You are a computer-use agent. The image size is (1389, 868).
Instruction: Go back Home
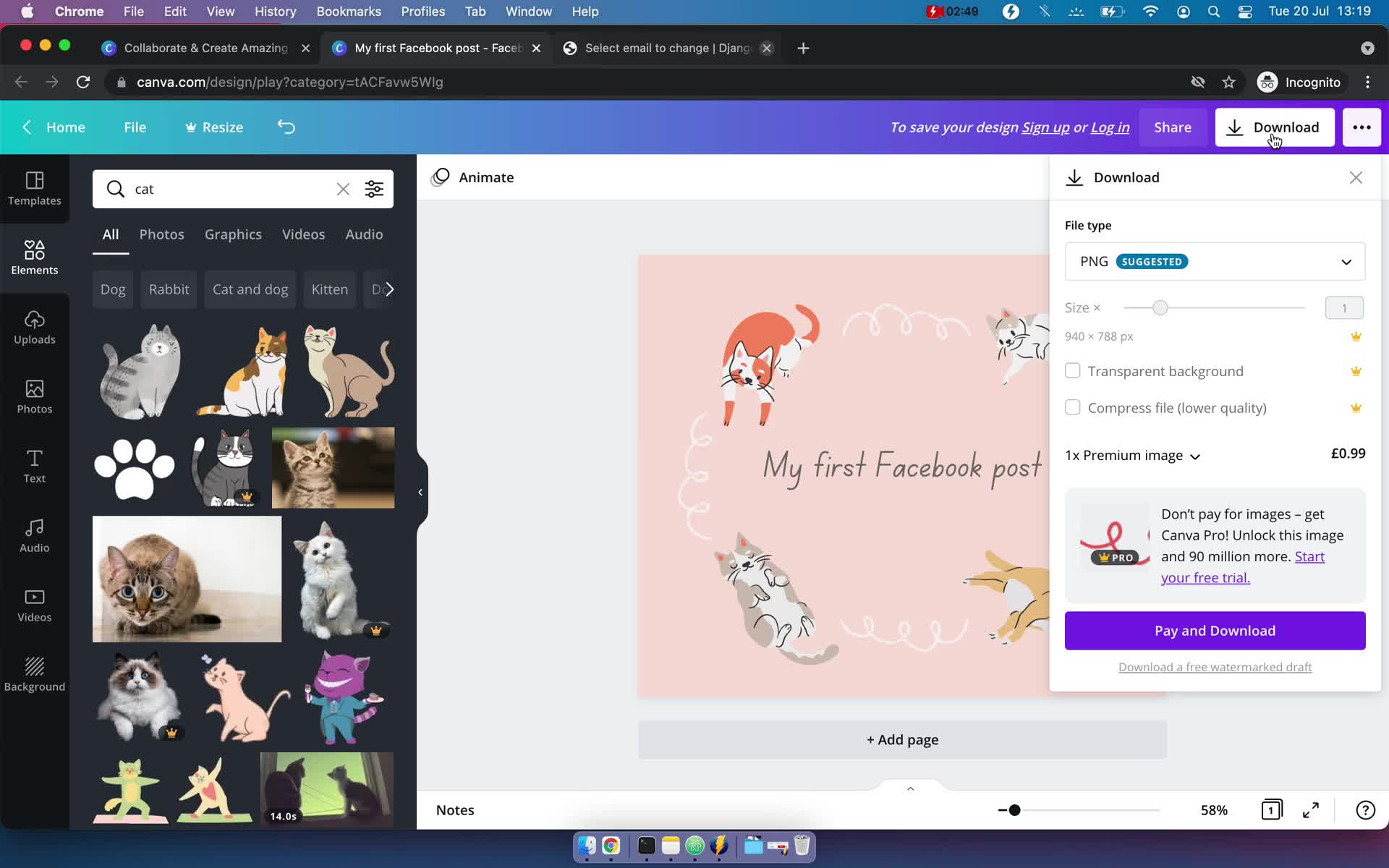tap(54, 127)
